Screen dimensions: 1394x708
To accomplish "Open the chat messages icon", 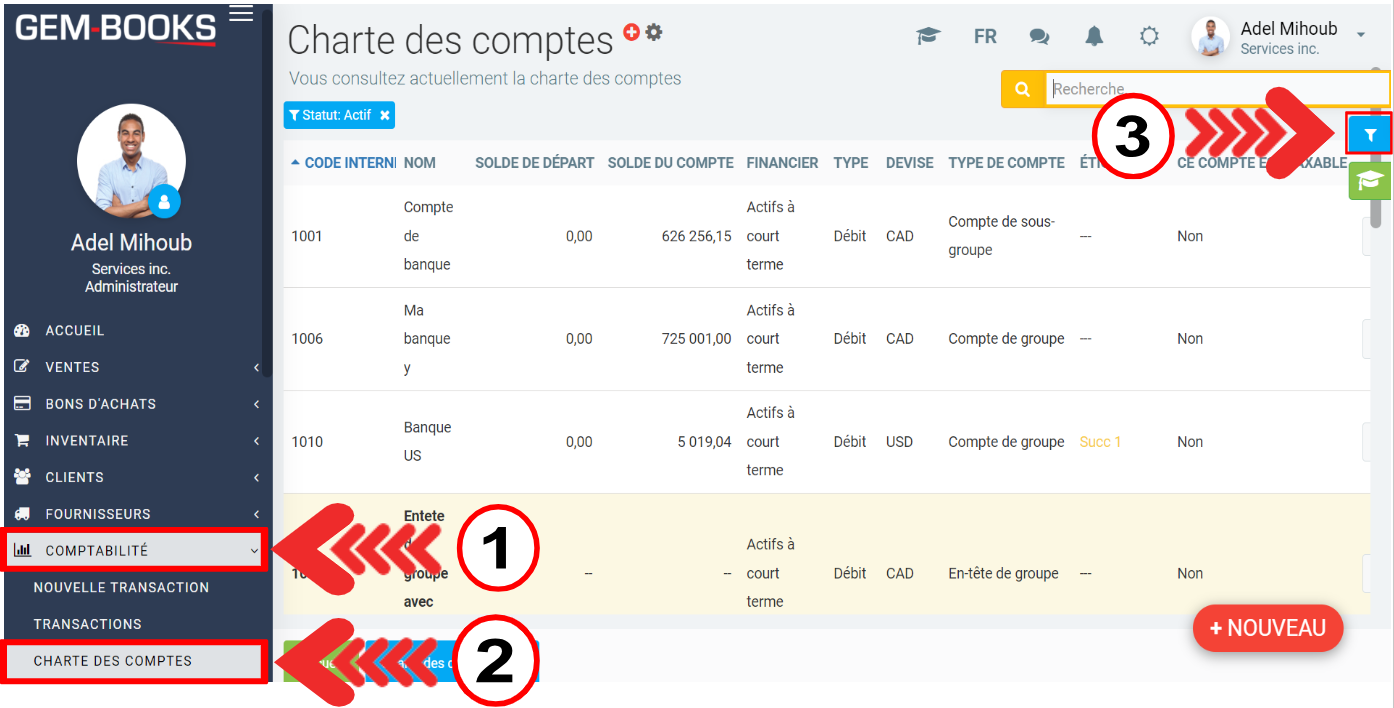I will [x=1039, y=37].
